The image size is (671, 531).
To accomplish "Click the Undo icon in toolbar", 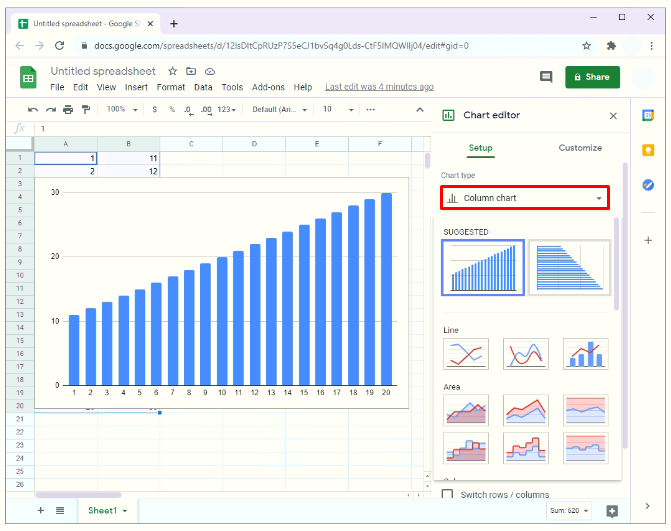I will pos(33,110).
